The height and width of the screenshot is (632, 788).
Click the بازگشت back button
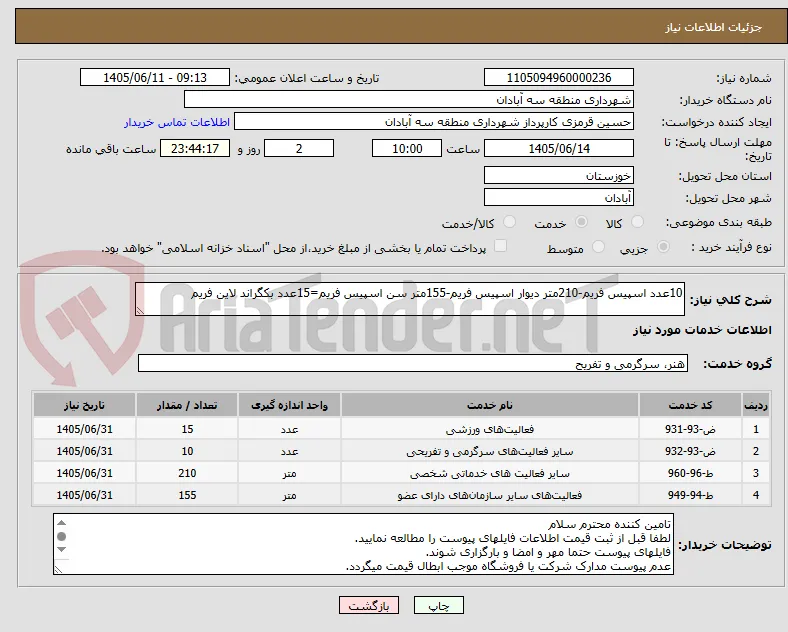click(369, 605)
